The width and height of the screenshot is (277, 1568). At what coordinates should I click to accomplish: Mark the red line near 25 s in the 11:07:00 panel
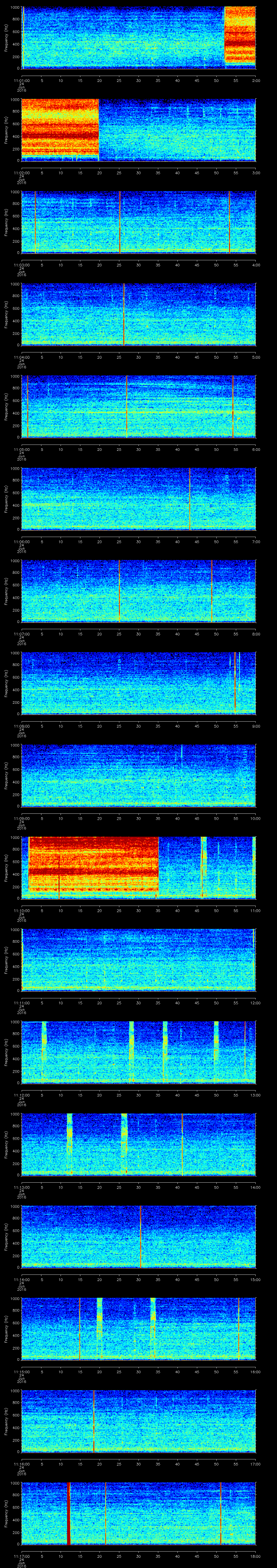[119, 590]
